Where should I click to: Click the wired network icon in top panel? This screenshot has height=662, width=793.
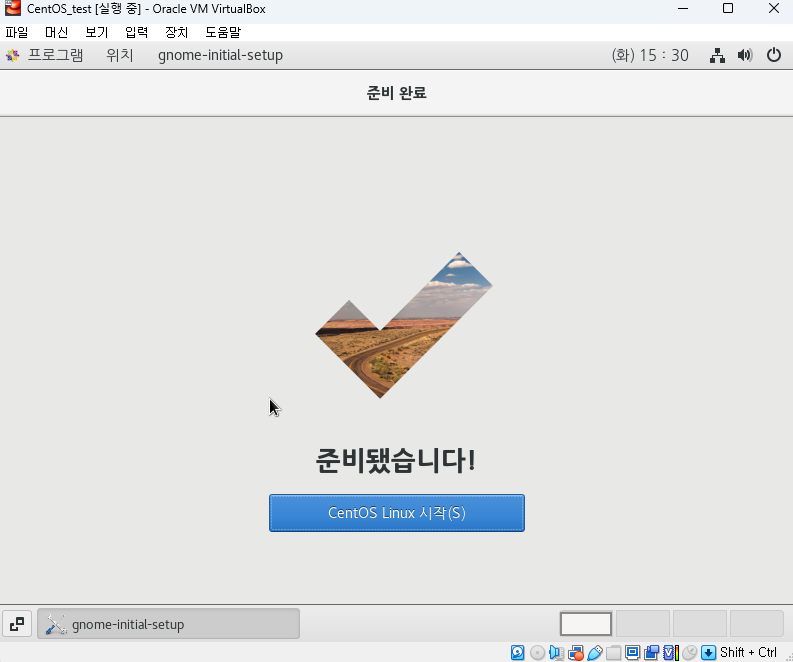[717, 55]
